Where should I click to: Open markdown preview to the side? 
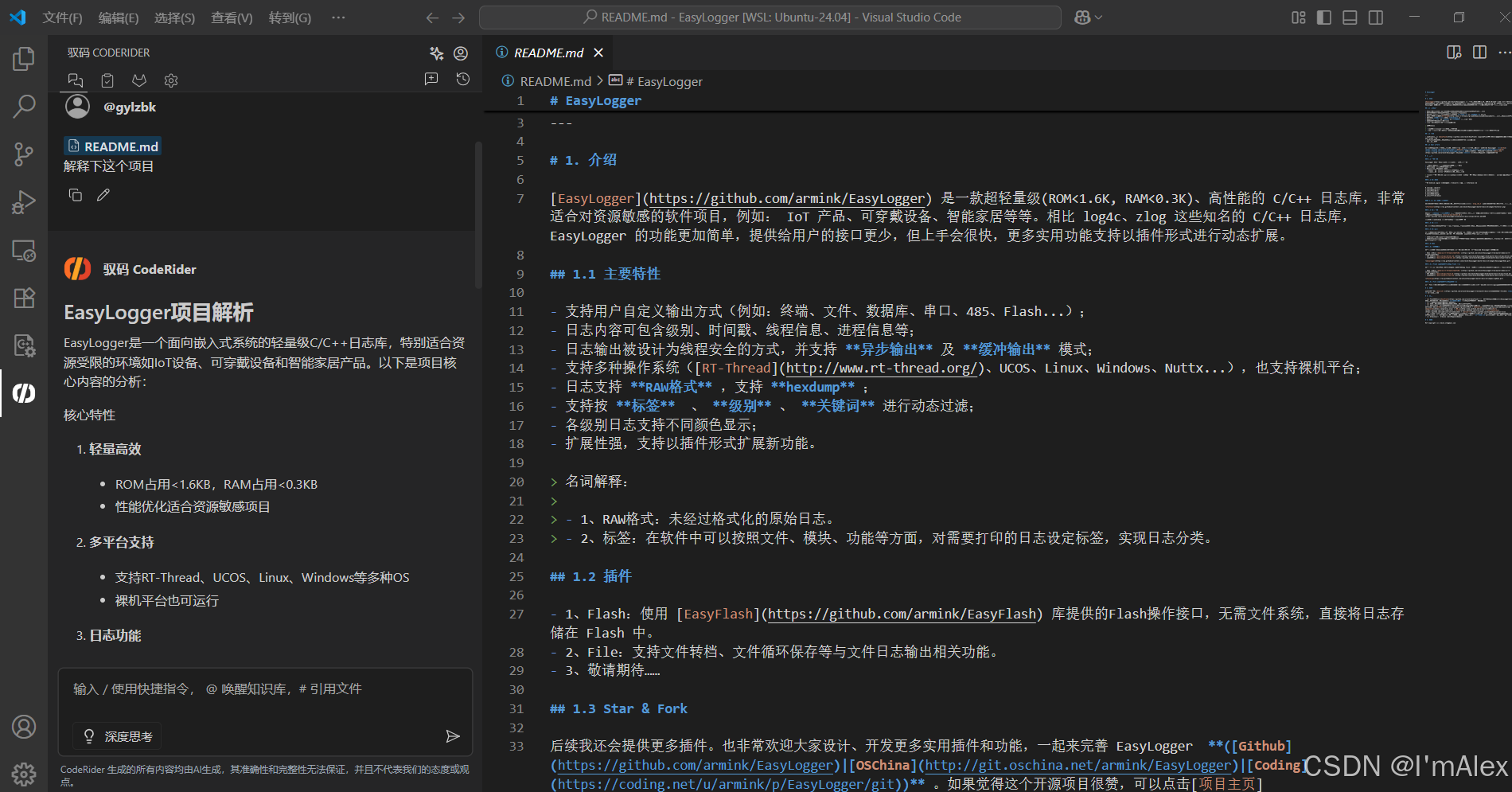(x=1453, y=53)
